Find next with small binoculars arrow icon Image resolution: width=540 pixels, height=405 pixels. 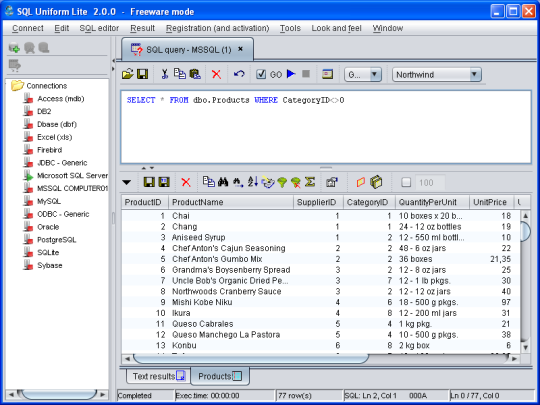click(238, 182)
